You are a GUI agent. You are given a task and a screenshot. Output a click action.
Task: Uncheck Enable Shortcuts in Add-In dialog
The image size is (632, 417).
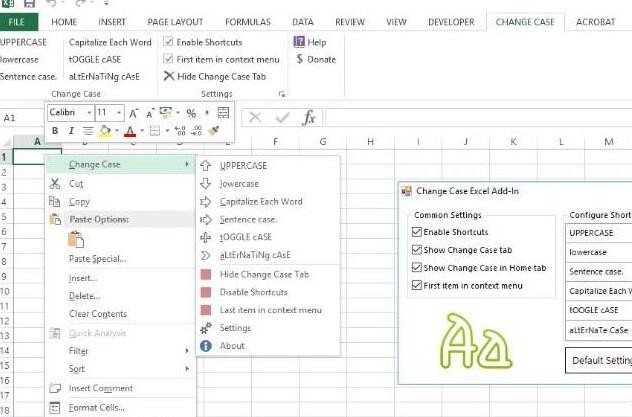coord(417,232)
